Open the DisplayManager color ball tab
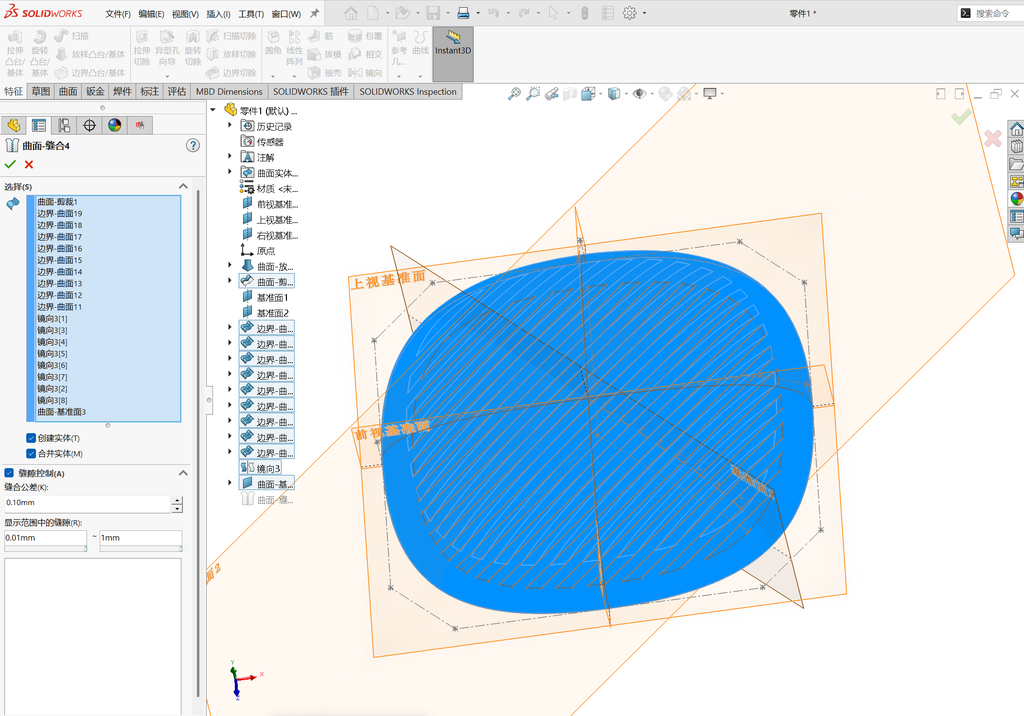Viewport: 1024px width, 716px height. point(115,125)
